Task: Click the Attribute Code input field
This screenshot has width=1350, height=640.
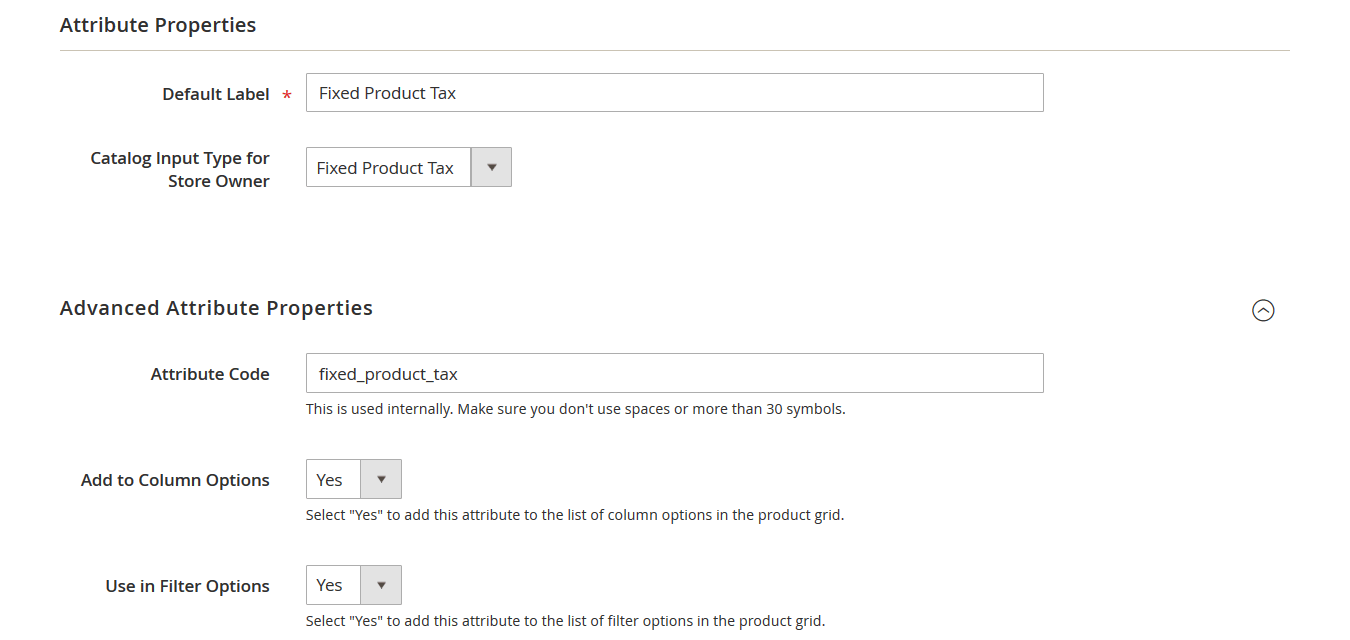Action: click(x=674, y=373)
